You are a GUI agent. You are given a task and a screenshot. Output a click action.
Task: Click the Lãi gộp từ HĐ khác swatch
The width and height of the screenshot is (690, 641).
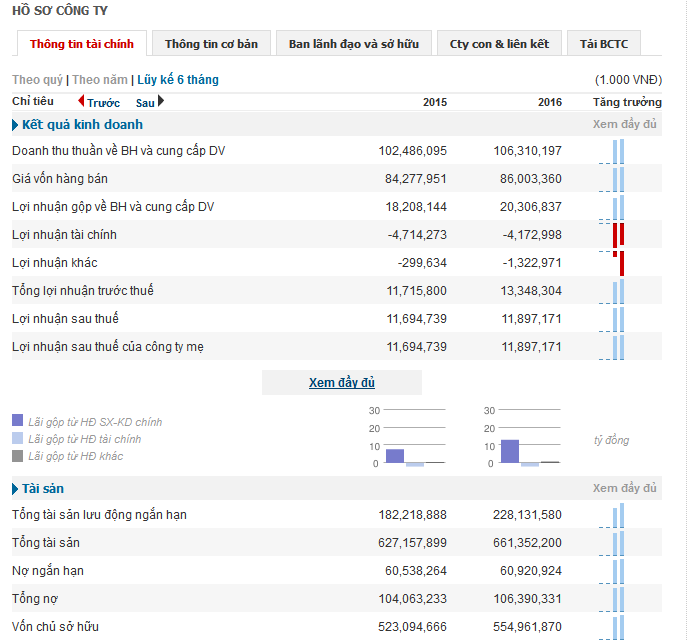pos(17,456)
